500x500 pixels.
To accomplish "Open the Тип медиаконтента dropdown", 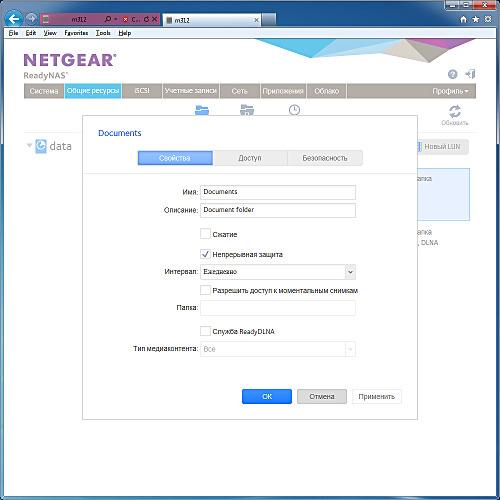I will 278,349.
